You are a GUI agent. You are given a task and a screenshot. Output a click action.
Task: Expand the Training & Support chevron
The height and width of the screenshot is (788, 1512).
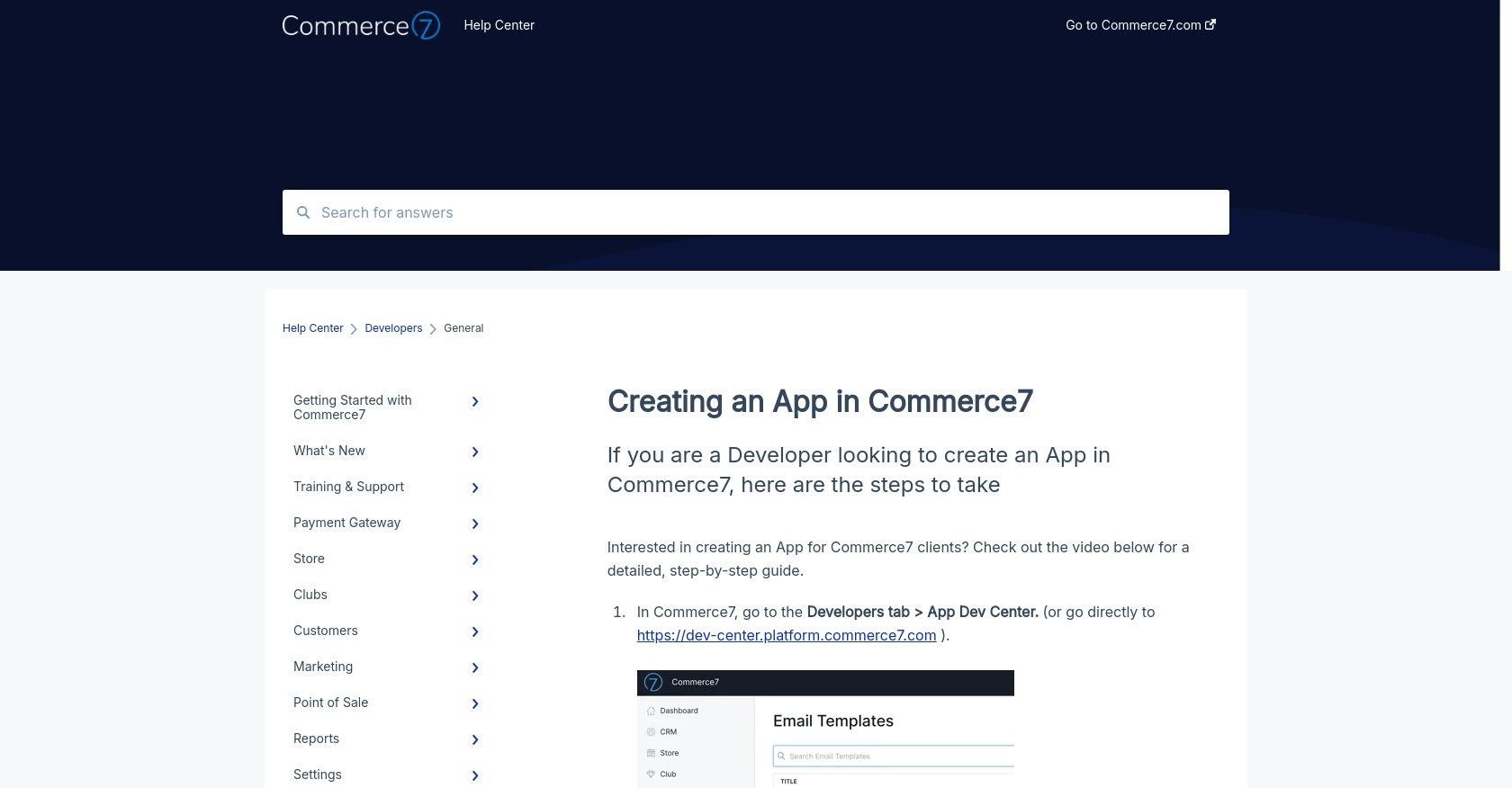coord(475,488)
